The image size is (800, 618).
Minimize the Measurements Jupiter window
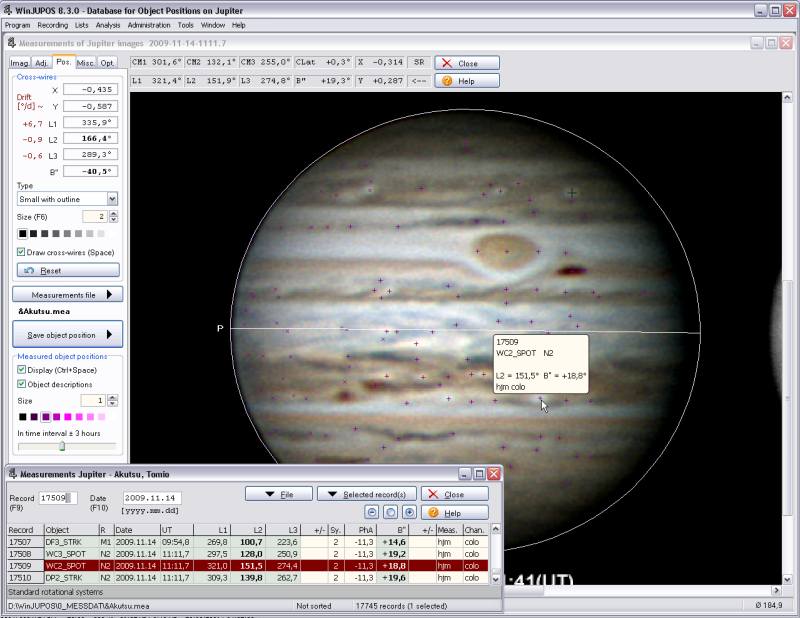point(465,474)
